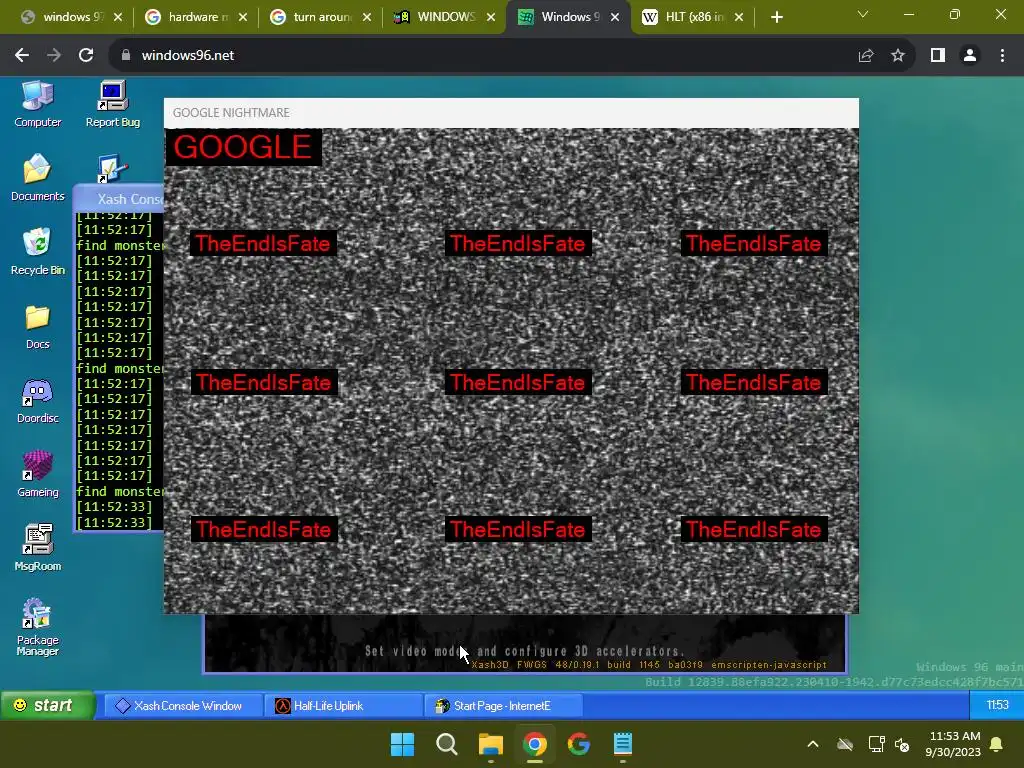Click the first 'find monster' console line
Screen dimensions: 1024x768
pos(120,246)
